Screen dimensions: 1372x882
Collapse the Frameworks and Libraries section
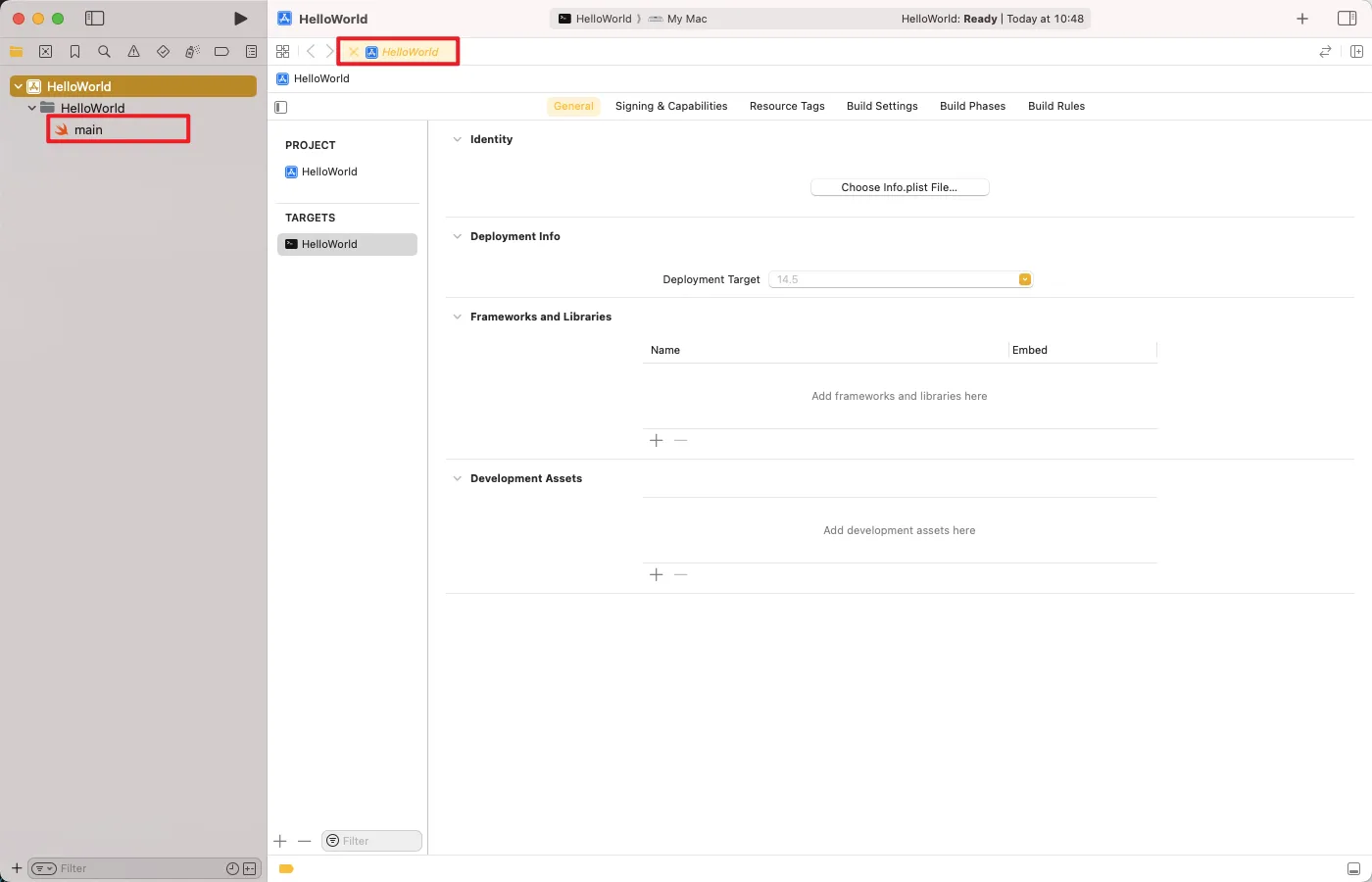[457, 317]
